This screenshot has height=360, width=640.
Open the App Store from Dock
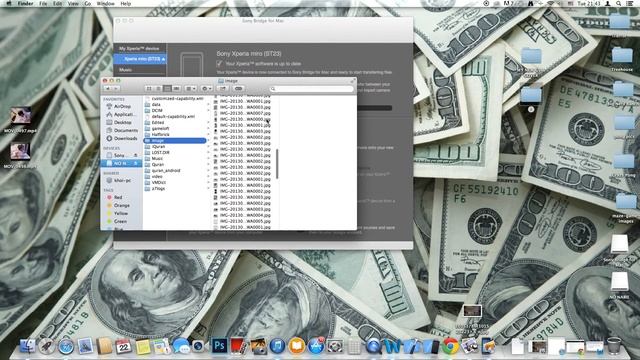tap(316, 346)
